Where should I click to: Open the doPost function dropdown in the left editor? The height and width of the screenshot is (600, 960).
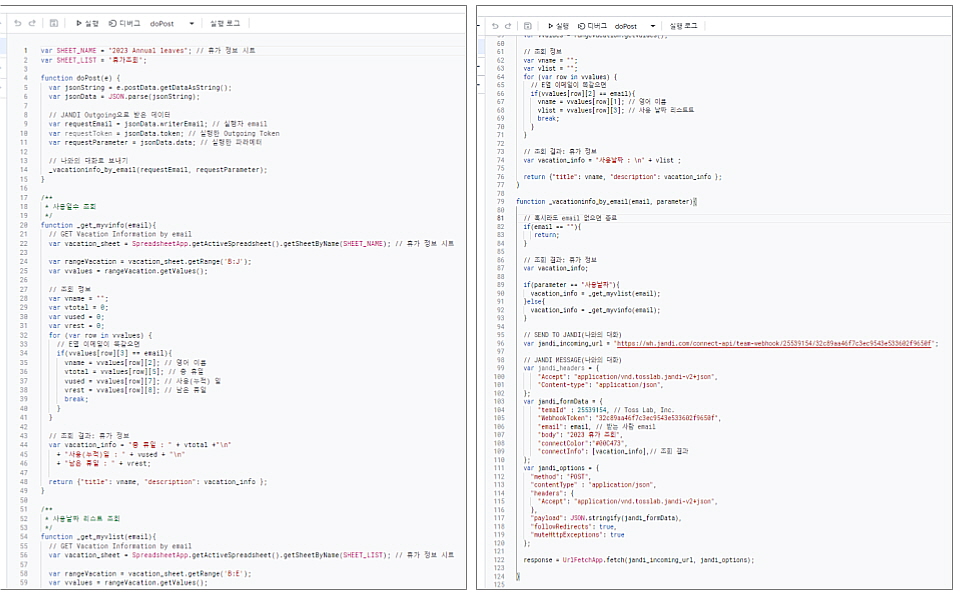(x=170, y=22)
